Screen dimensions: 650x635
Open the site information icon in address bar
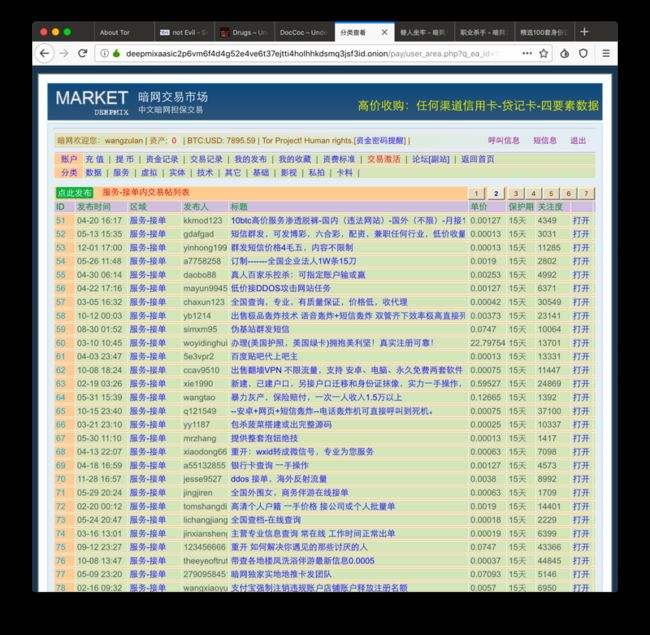tap(104, 53)
